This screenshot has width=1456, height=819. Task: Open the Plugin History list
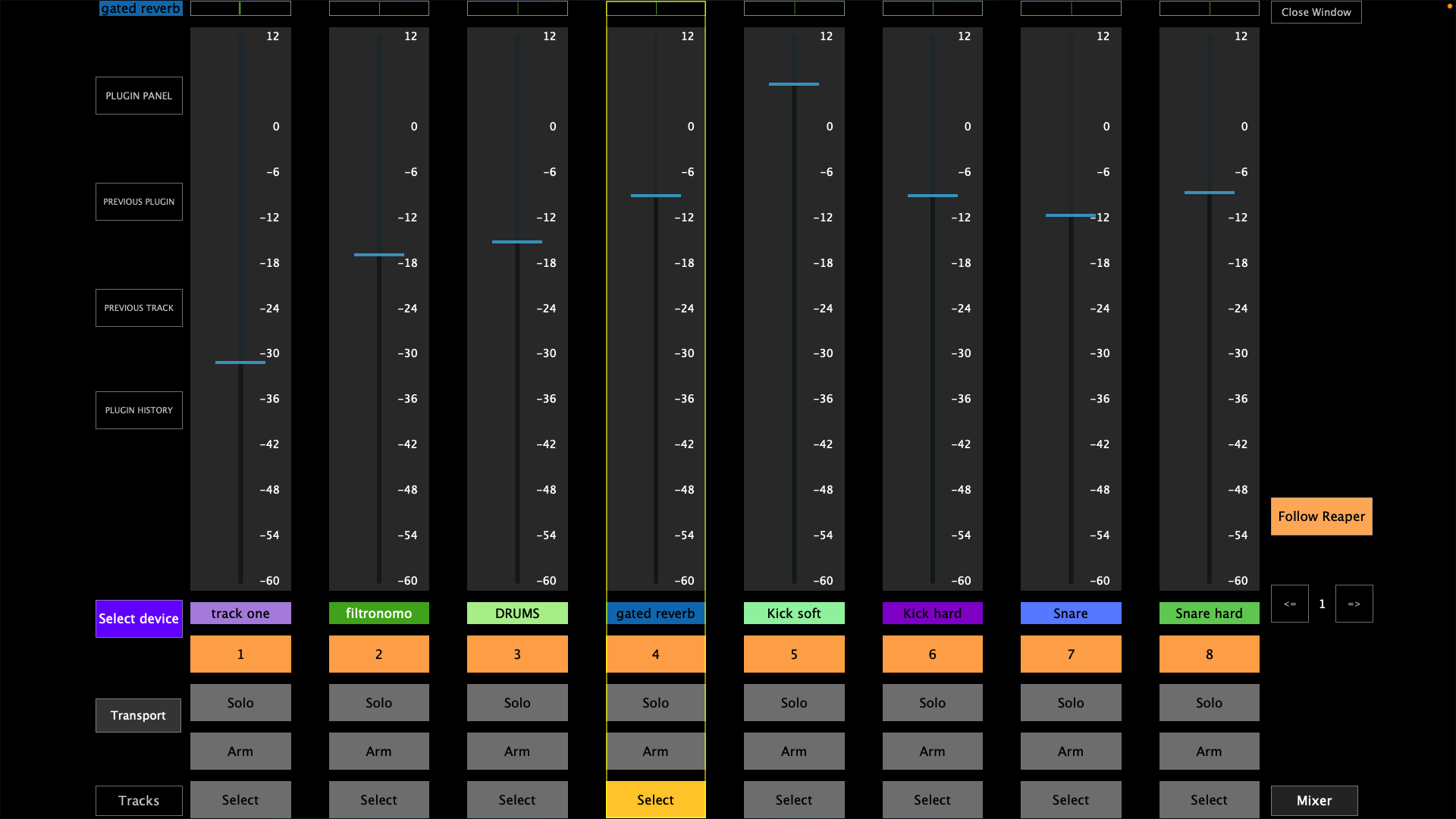click(139, 410)
